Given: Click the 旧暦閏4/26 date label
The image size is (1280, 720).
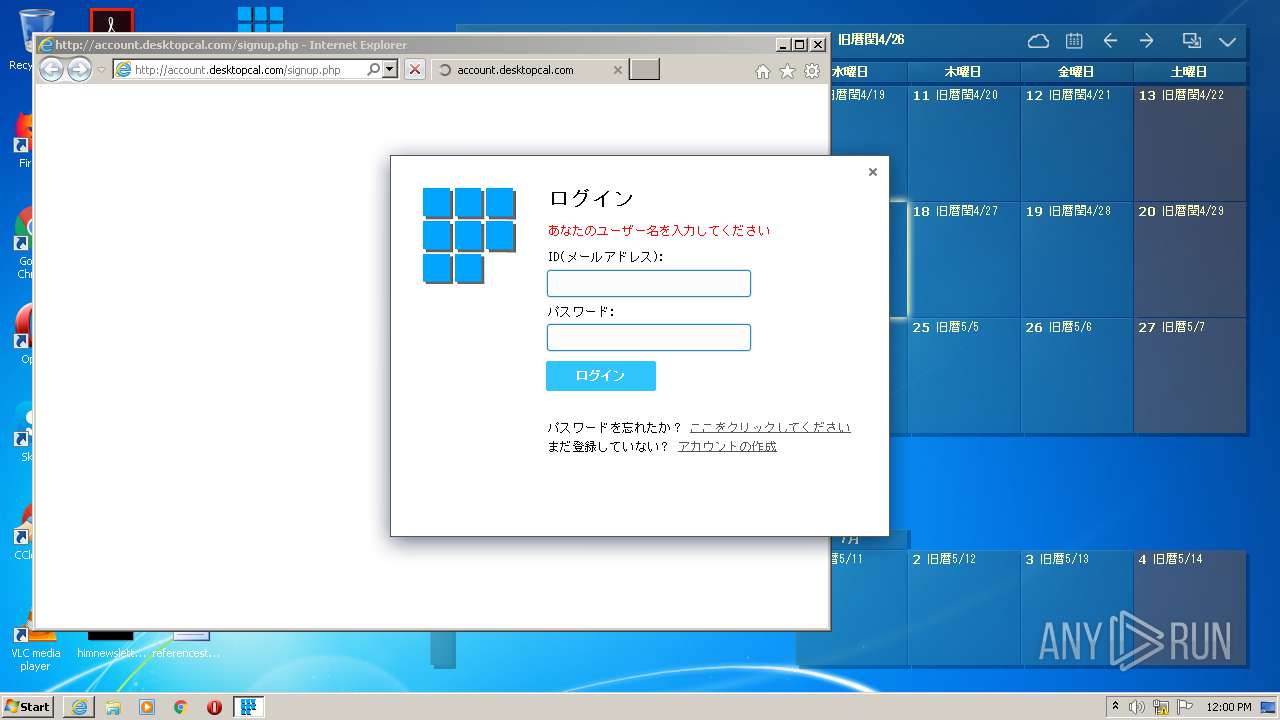Looking at the screenshot, I should click(871, 40).
